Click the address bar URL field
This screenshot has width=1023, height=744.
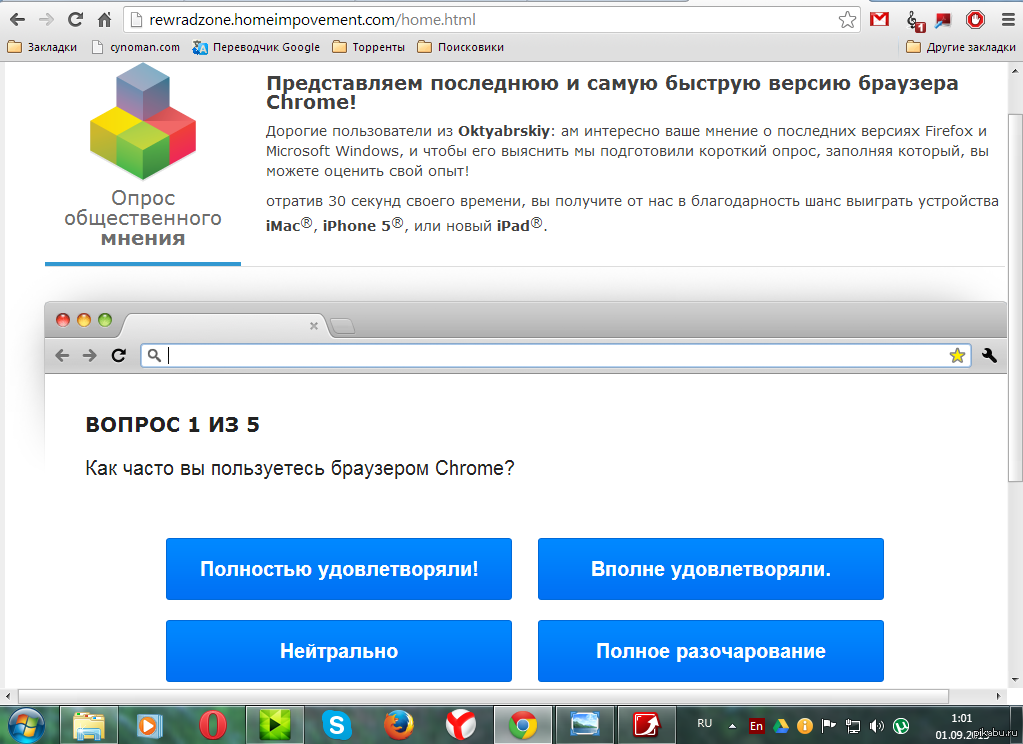click(x=480, y=19)
